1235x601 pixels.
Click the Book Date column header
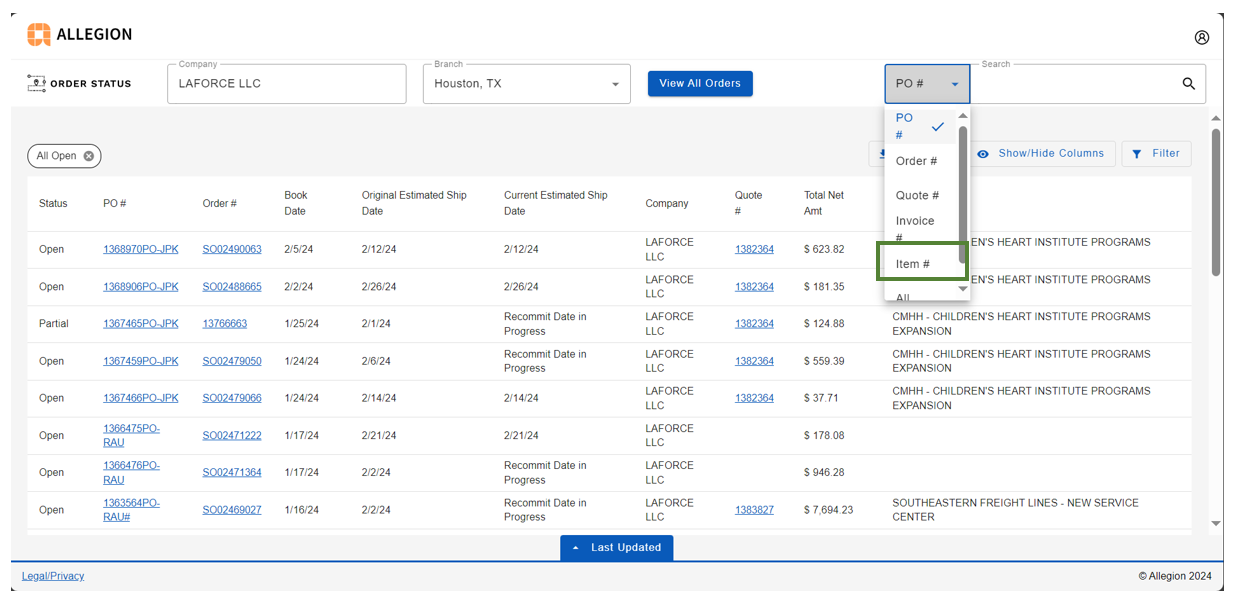296,203
